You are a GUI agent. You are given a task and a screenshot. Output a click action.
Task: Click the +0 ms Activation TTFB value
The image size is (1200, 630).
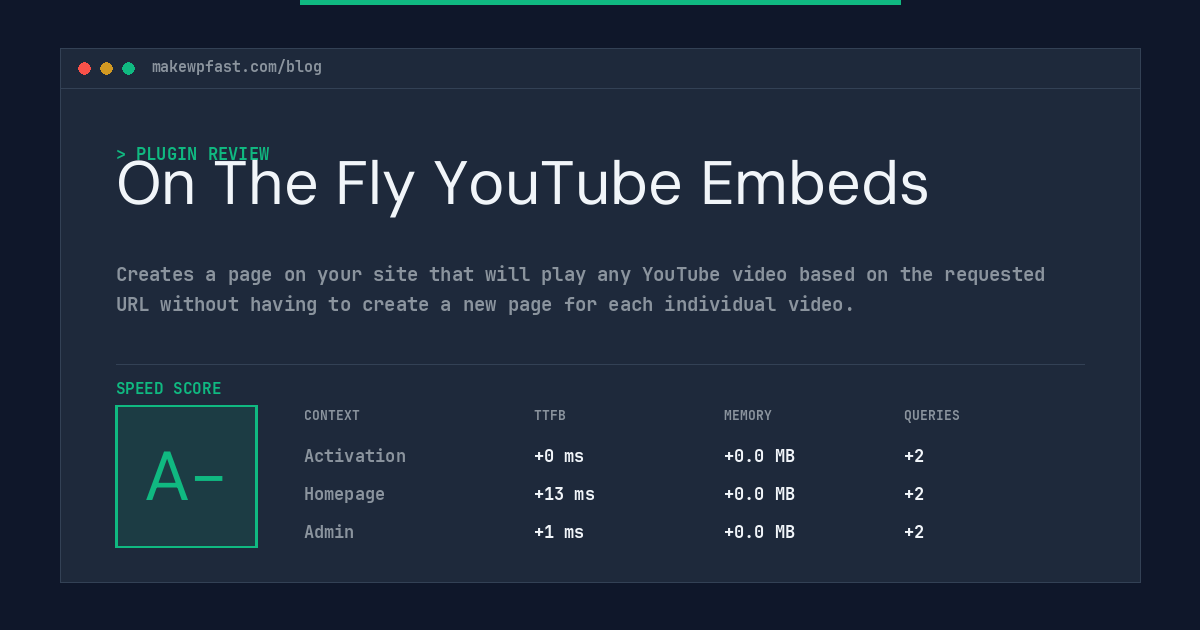(x=559, y=456)
